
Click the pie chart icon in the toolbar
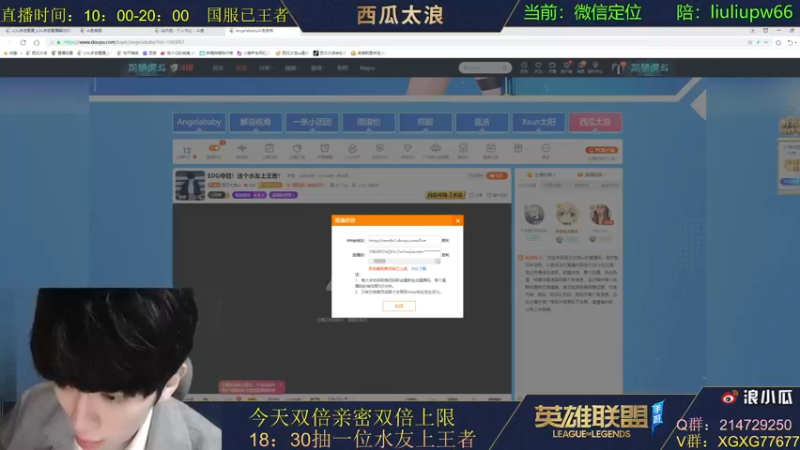[297, 148]
